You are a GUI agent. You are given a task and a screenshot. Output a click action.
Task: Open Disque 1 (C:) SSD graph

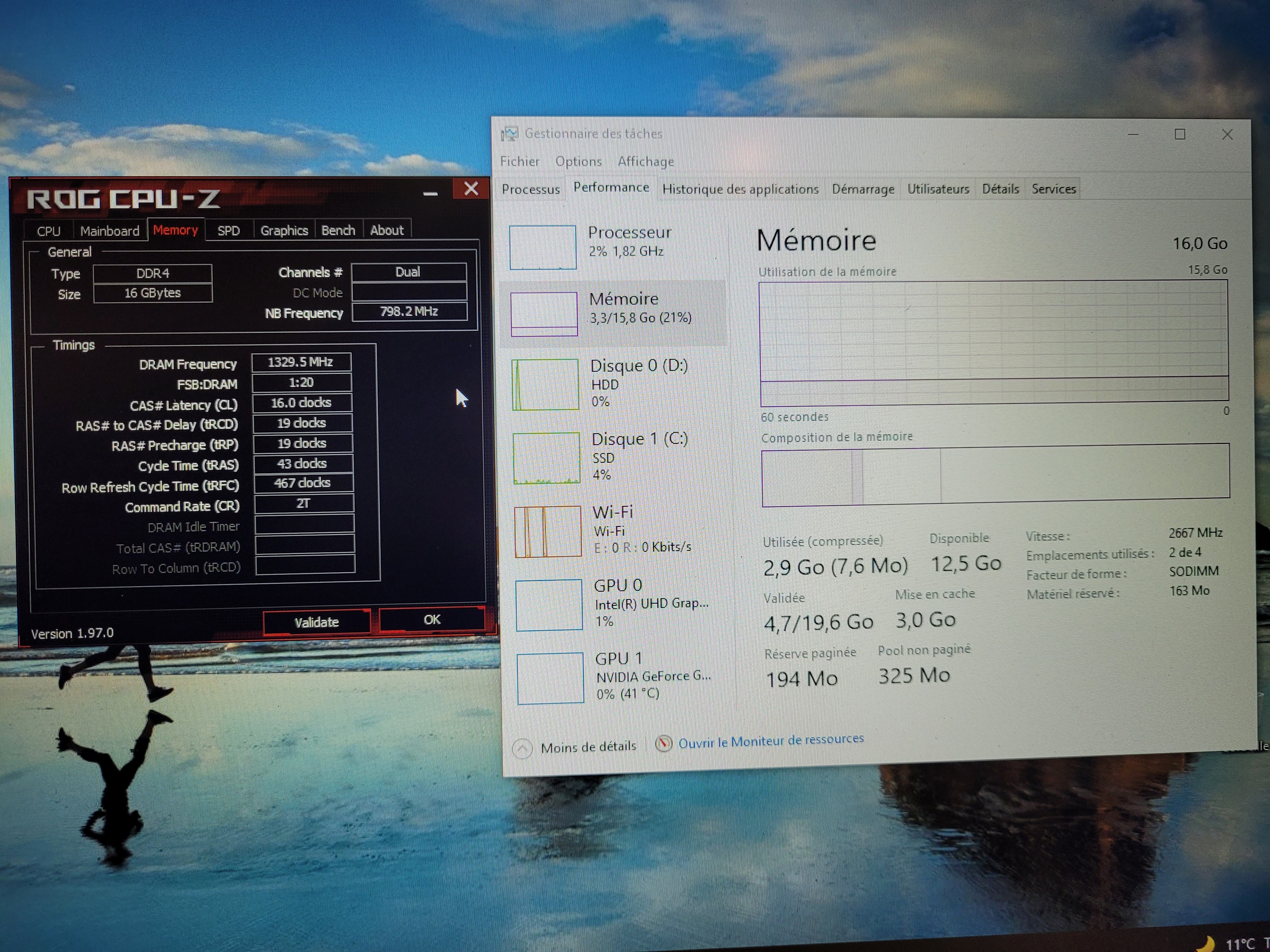pos(546,458)
